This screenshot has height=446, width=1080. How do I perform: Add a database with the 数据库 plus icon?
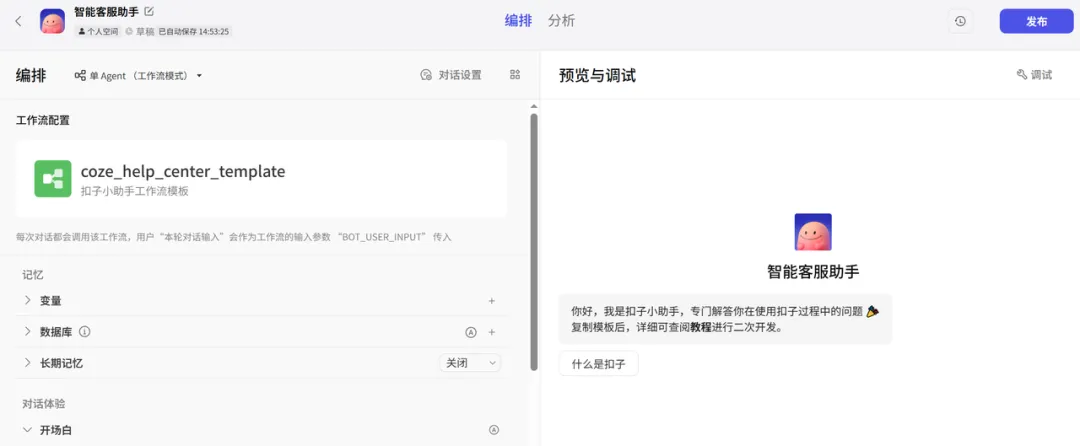coord(491,332)
